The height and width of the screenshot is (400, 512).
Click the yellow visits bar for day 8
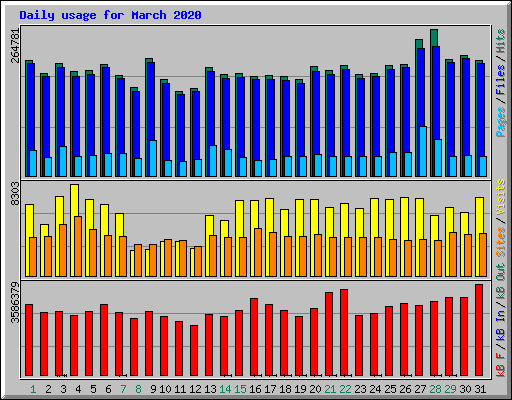click(x=132, y=263)
